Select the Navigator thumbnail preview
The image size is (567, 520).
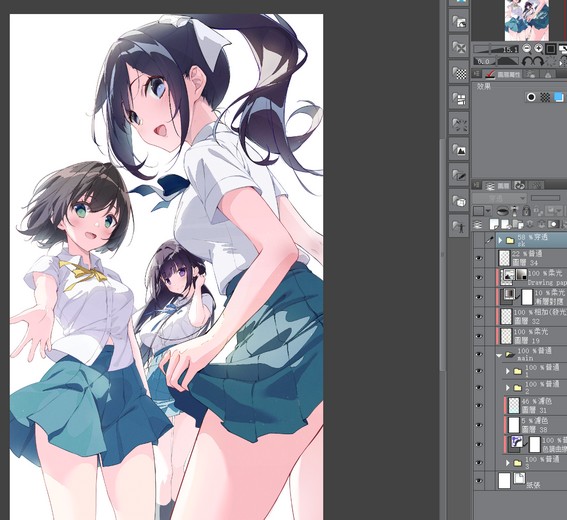click(526, 20)
